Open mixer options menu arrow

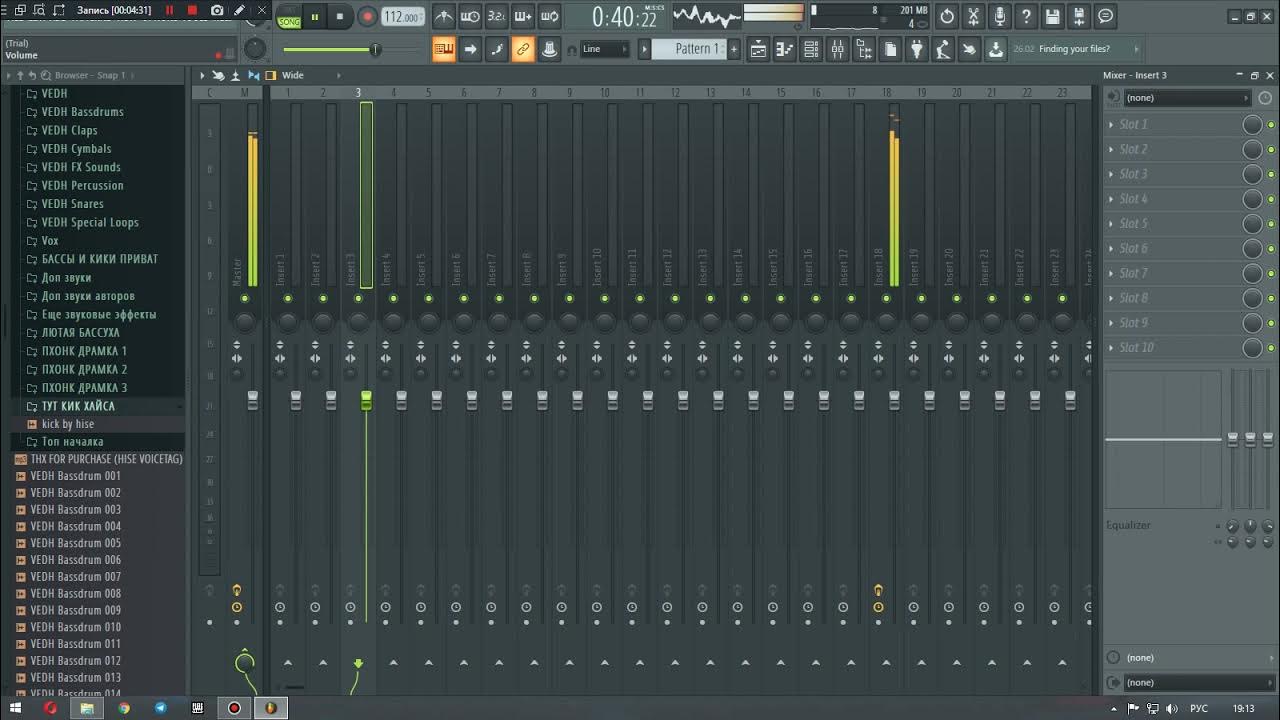click(202, 75)
